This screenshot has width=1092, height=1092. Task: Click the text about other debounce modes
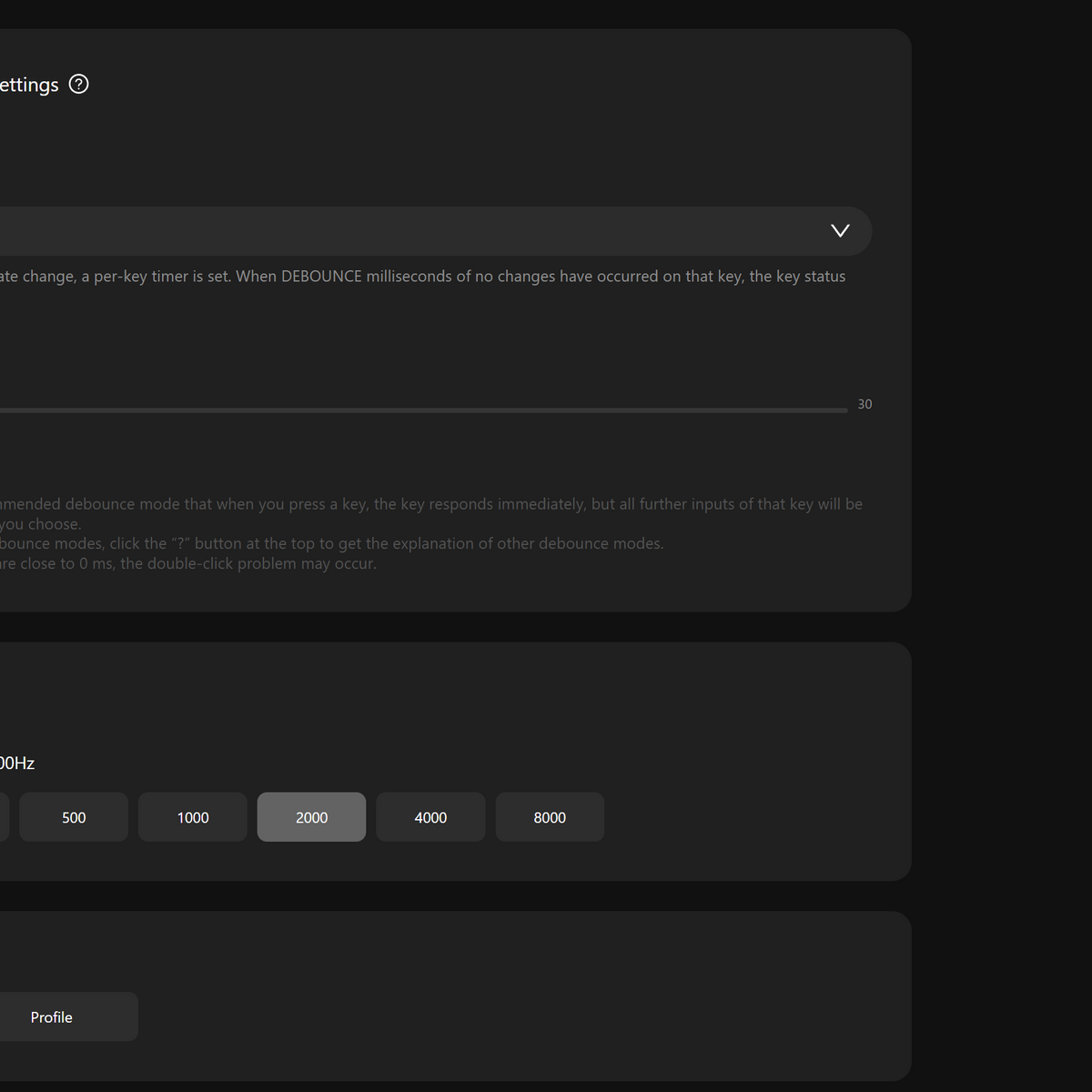332,544
